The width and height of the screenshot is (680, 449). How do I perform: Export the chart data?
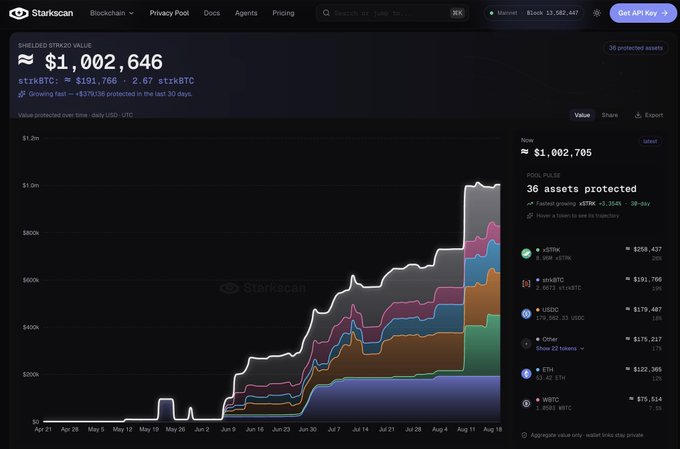tap(649, 115)
